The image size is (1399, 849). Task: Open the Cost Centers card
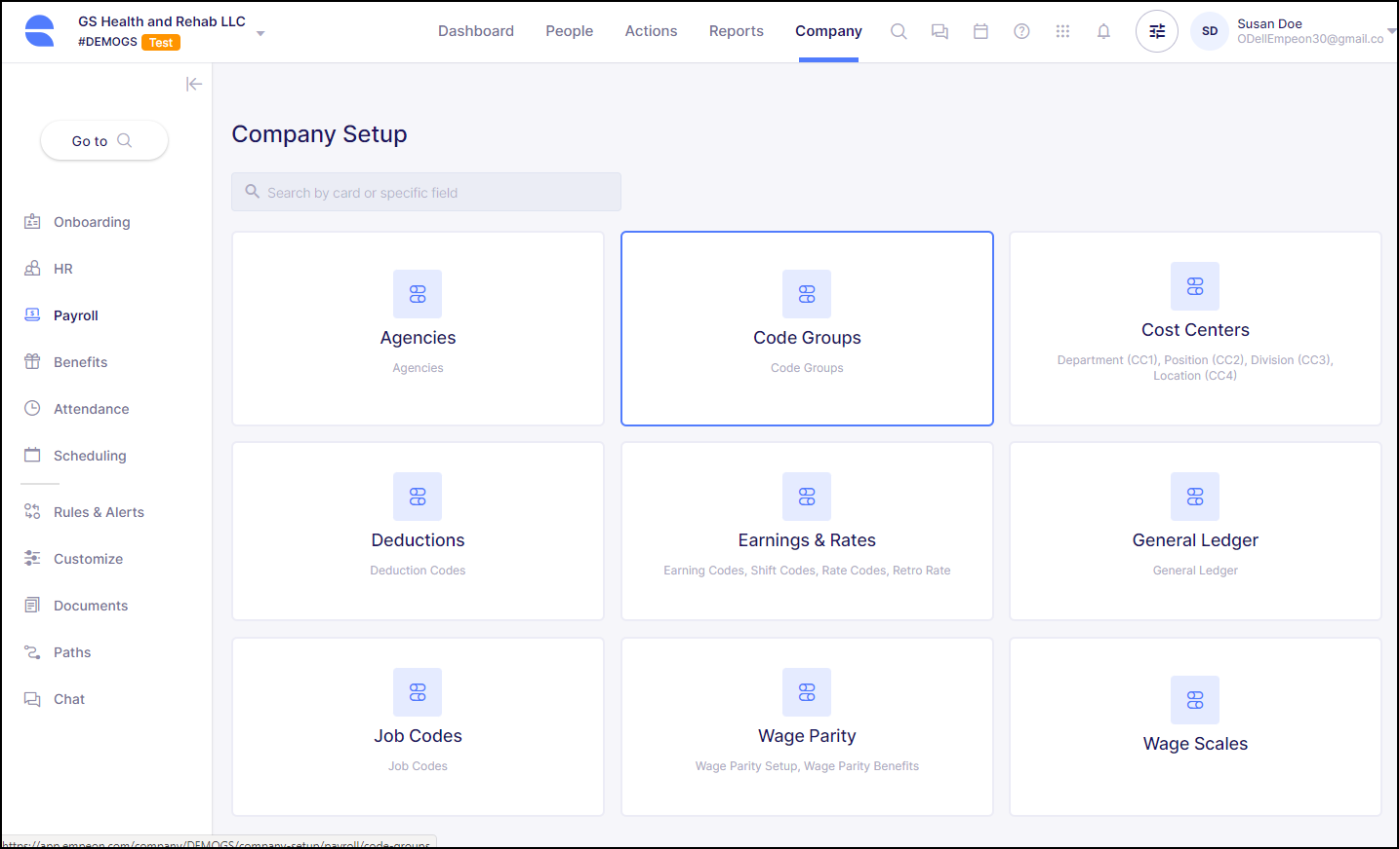coord(1195,329)
